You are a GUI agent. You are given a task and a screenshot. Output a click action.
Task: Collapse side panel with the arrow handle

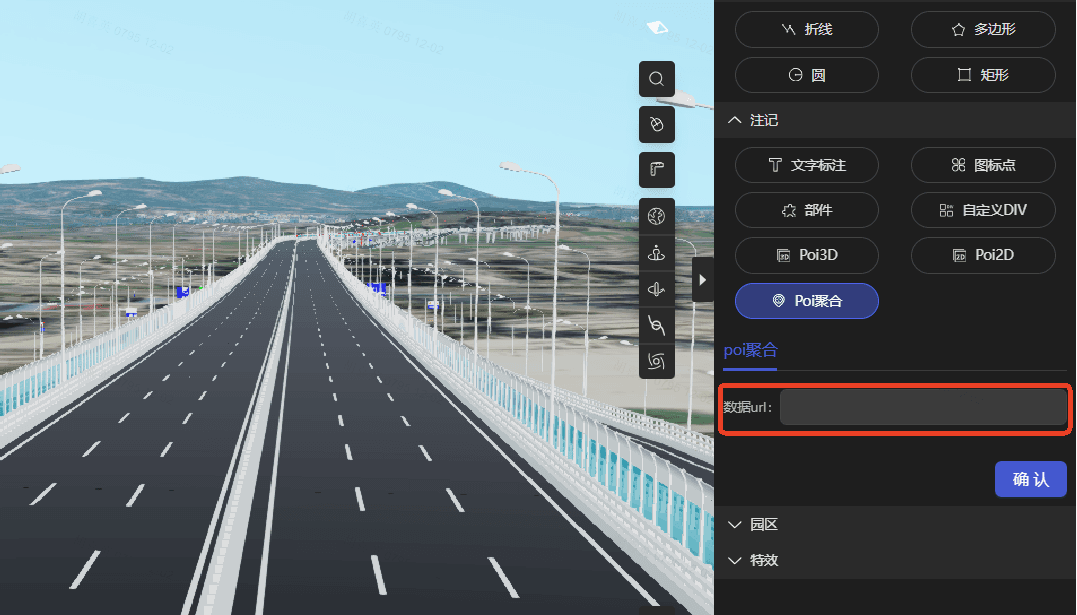pos(702,280)
